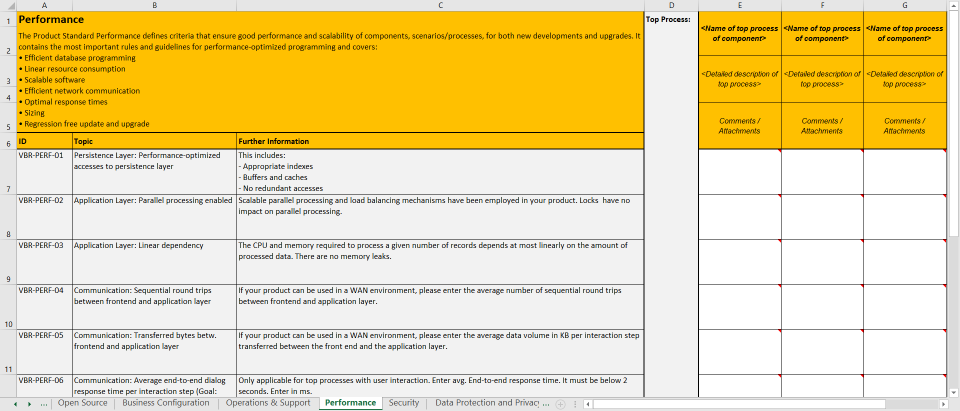Viewport: 960px width, 411px height.
Task: Switch to the Security sheet tab
Action: click(404, 403)
